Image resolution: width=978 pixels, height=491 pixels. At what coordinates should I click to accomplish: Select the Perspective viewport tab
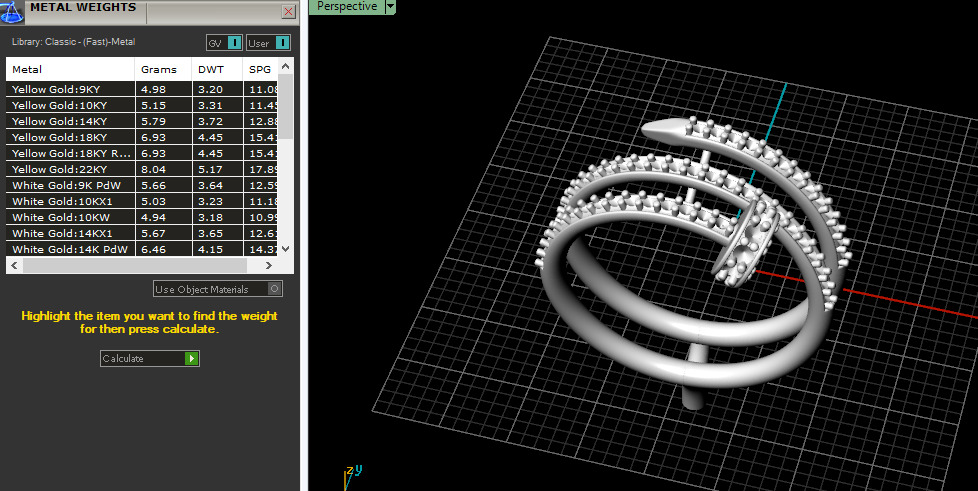pyautogui.click(x=347, y=7)
